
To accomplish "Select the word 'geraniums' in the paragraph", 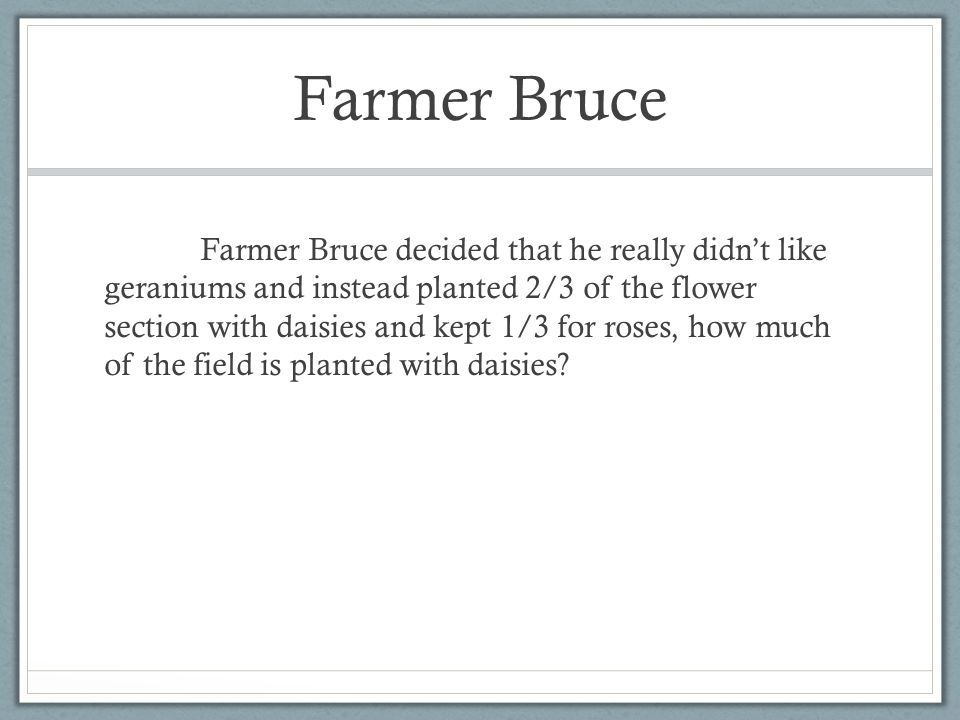I will [x=174, y=290].
